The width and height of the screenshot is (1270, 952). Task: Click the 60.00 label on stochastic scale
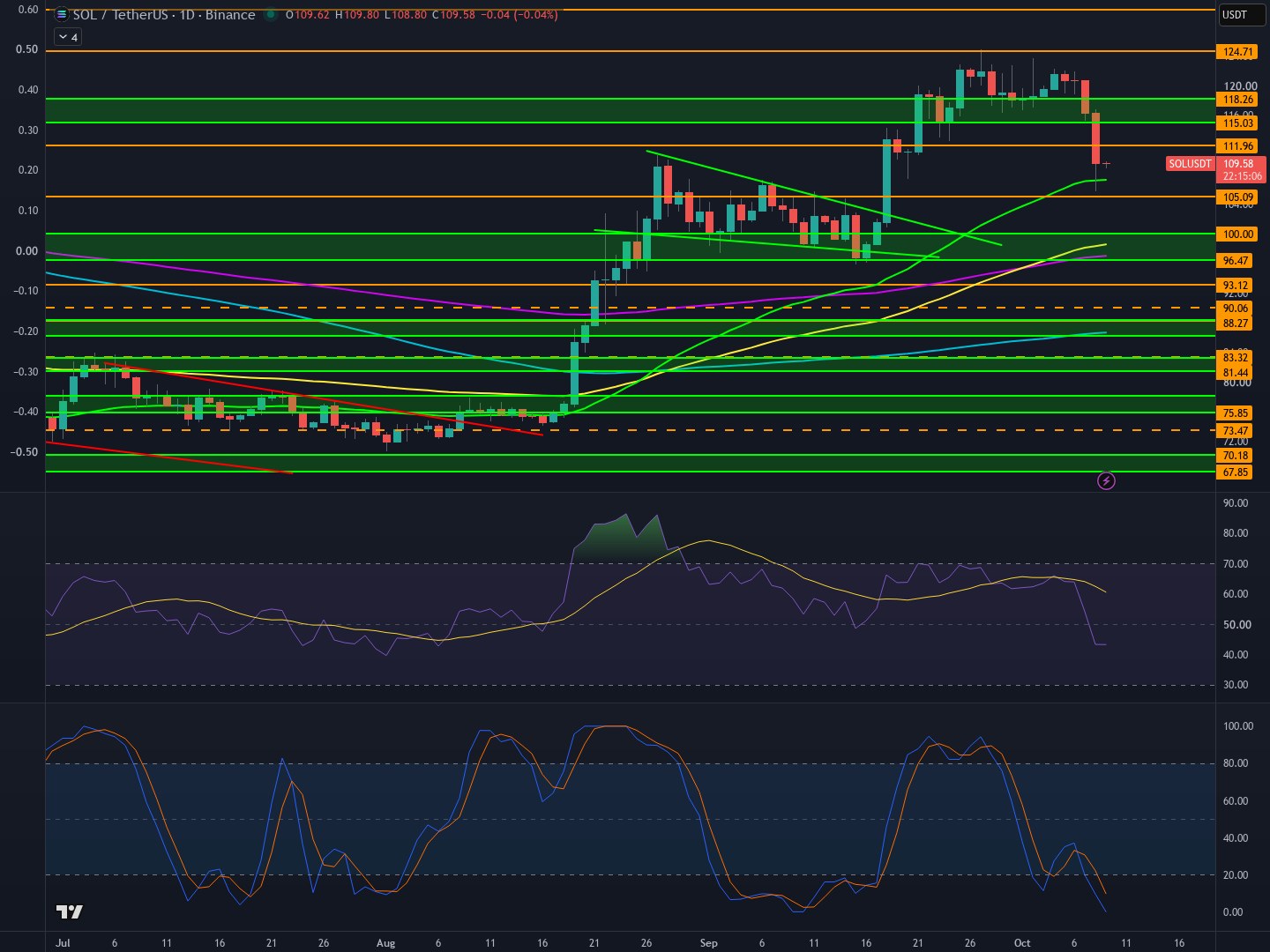pos(1236,801)
